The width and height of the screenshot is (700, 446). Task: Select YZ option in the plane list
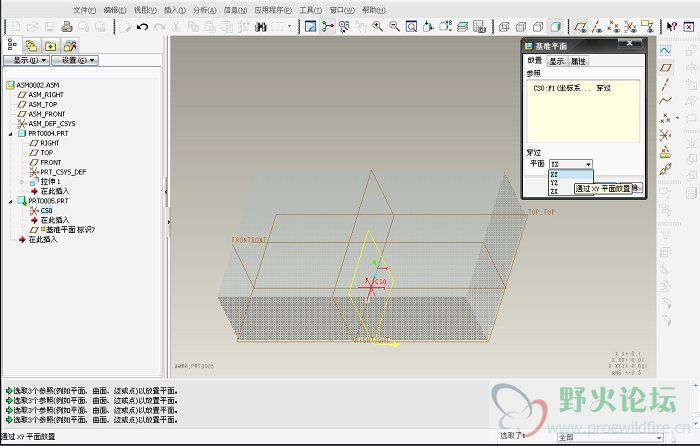(x=555, y=183)
